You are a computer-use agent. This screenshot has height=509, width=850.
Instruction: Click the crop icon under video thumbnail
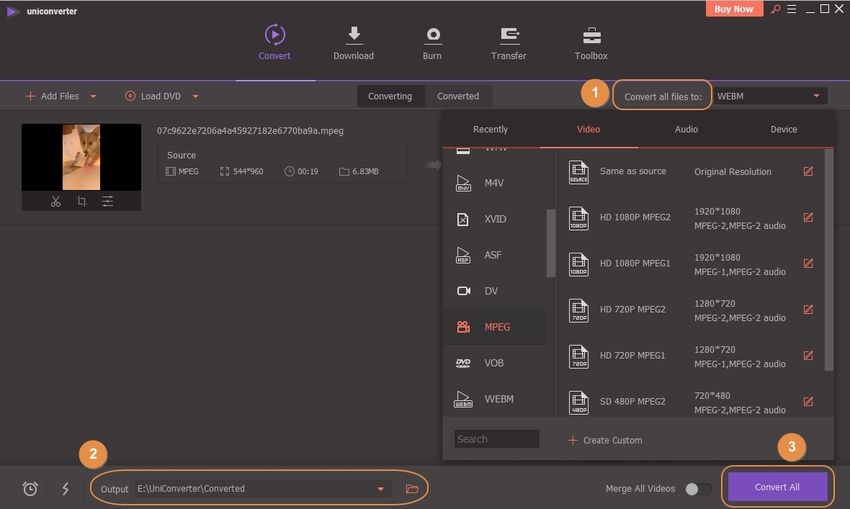tap(81, 202)
